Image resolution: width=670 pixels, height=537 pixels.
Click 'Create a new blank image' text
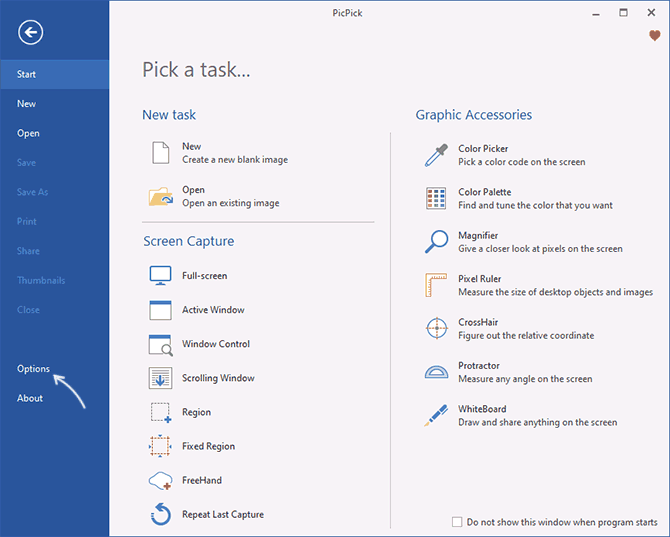click(x=235, y=160)
